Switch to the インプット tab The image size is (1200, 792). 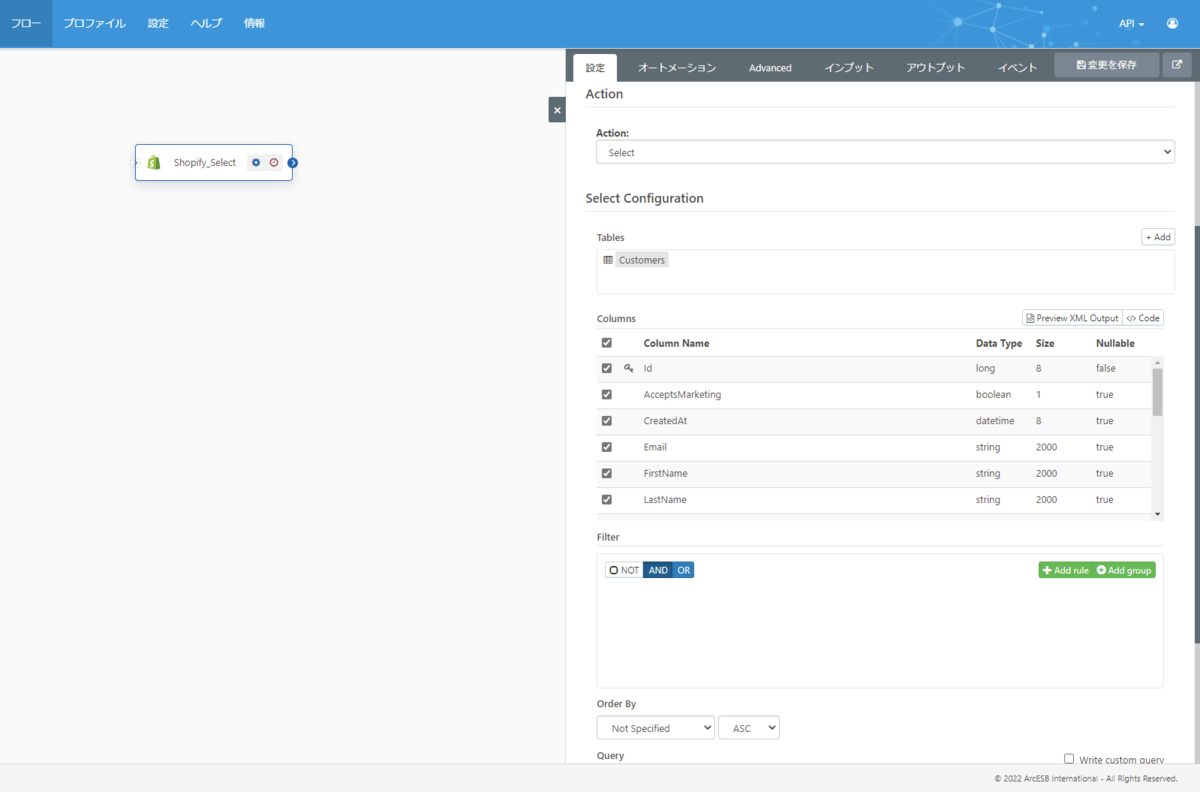[849, 68]
